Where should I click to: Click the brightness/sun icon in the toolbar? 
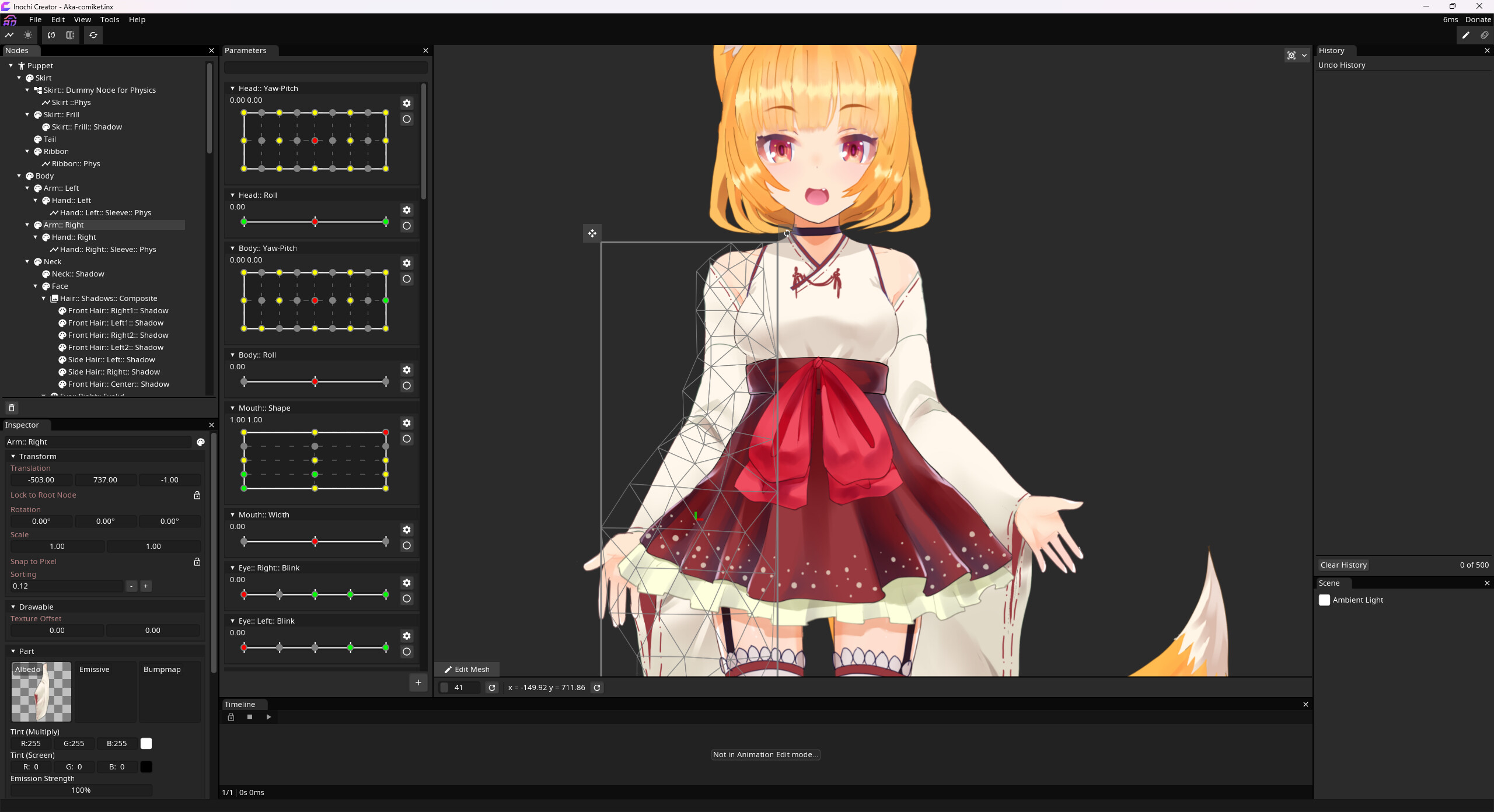point(27,35)
